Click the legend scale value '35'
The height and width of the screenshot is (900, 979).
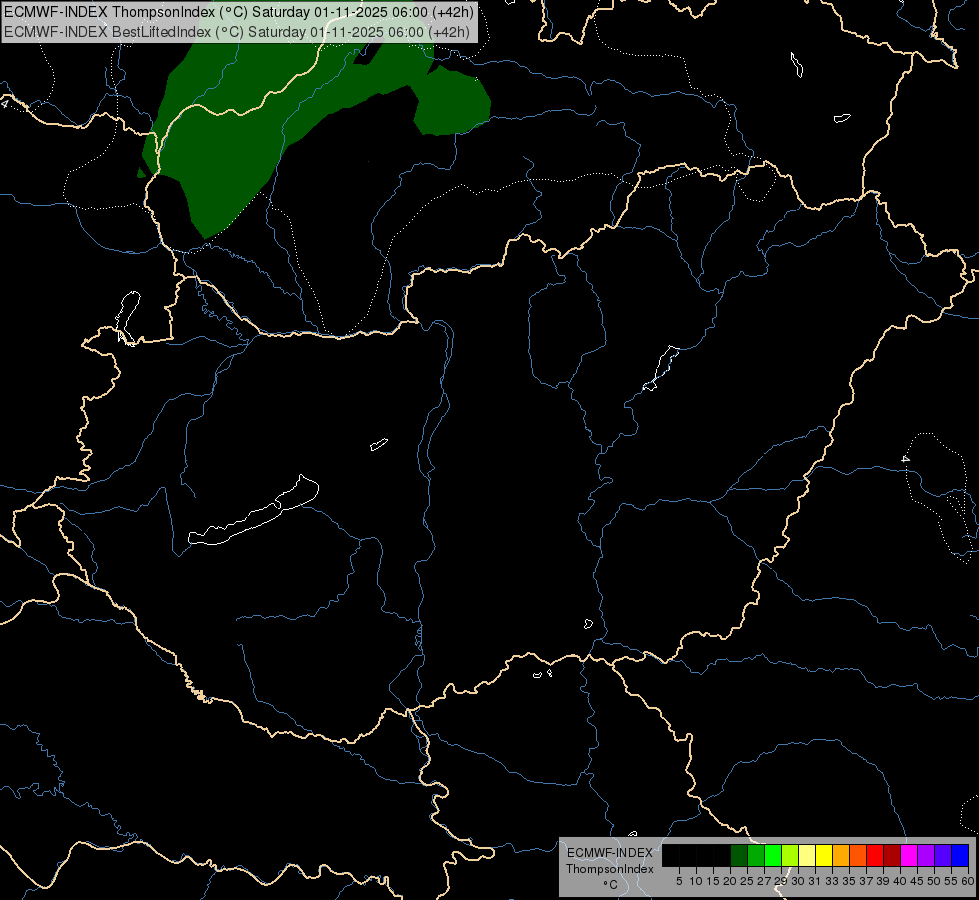point(849,881)
